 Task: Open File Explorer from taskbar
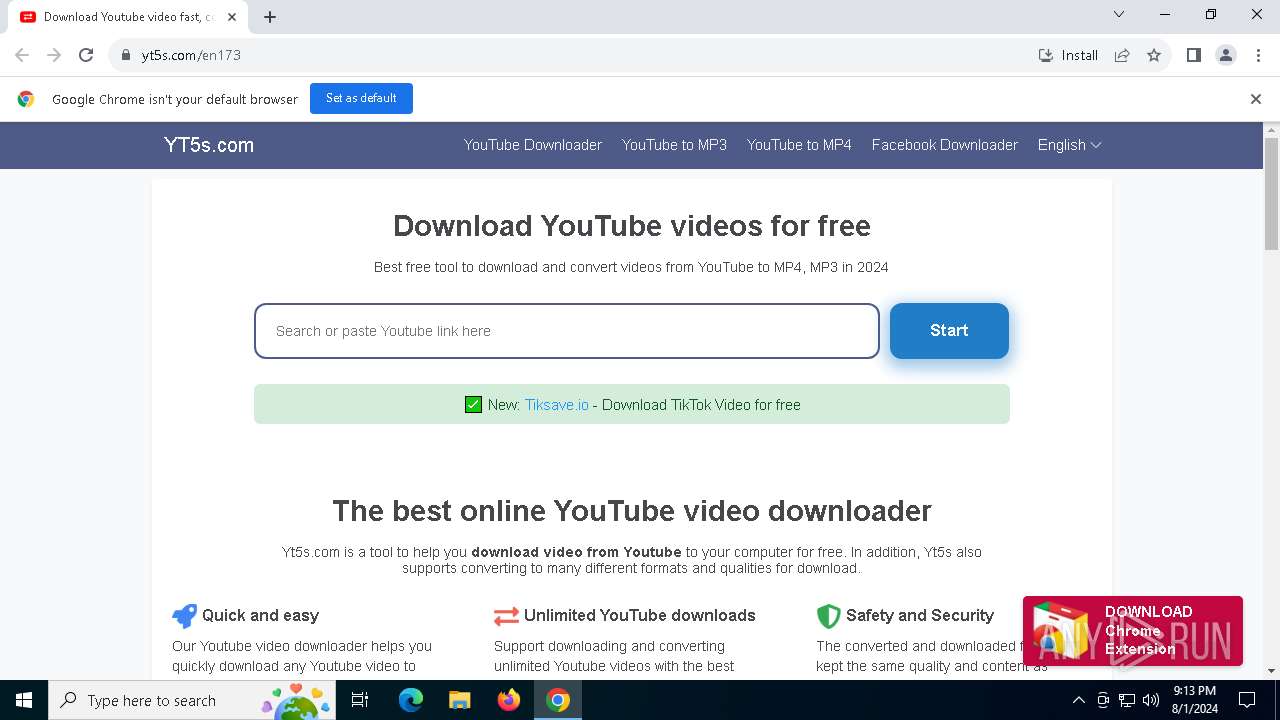[460, 700]
